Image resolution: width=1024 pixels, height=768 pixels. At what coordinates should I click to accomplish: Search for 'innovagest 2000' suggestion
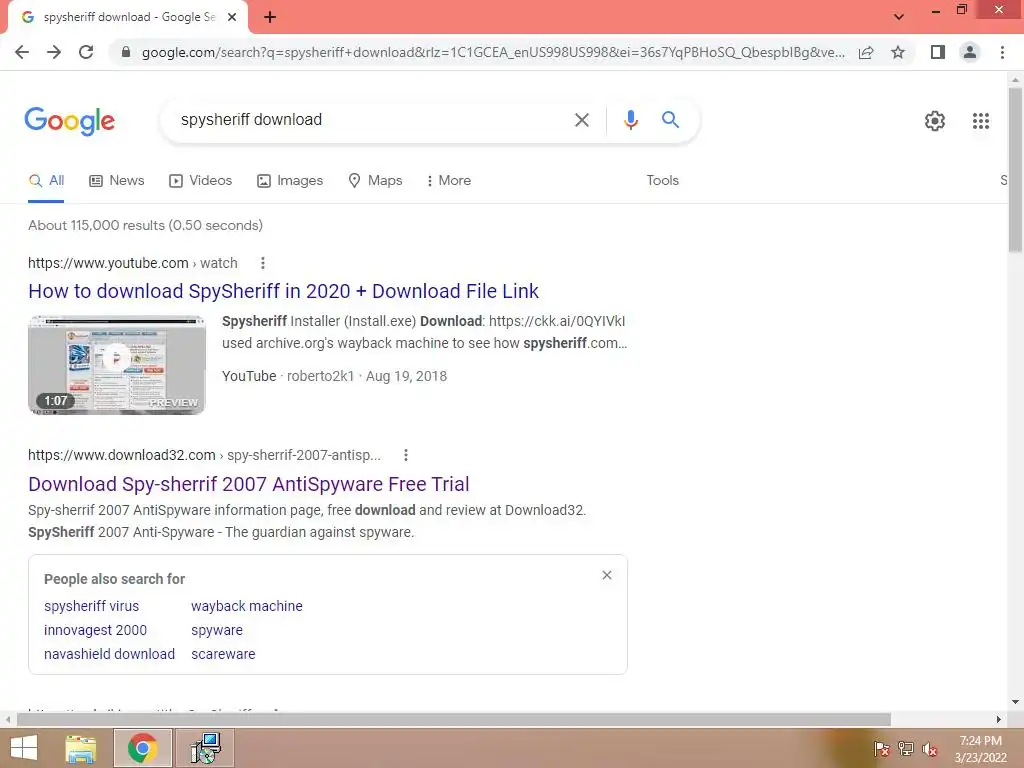point(95,630)
